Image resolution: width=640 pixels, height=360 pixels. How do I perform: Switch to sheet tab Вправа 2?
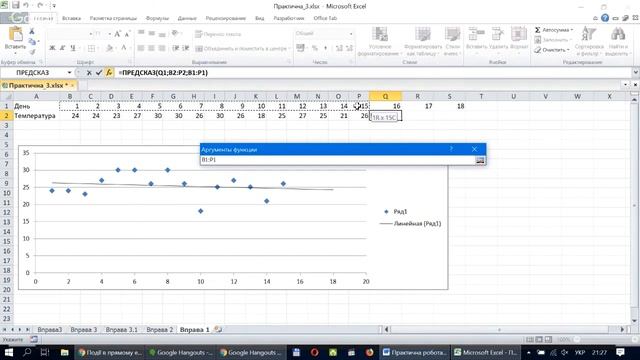pyautogui.click(x=160, y=329)
